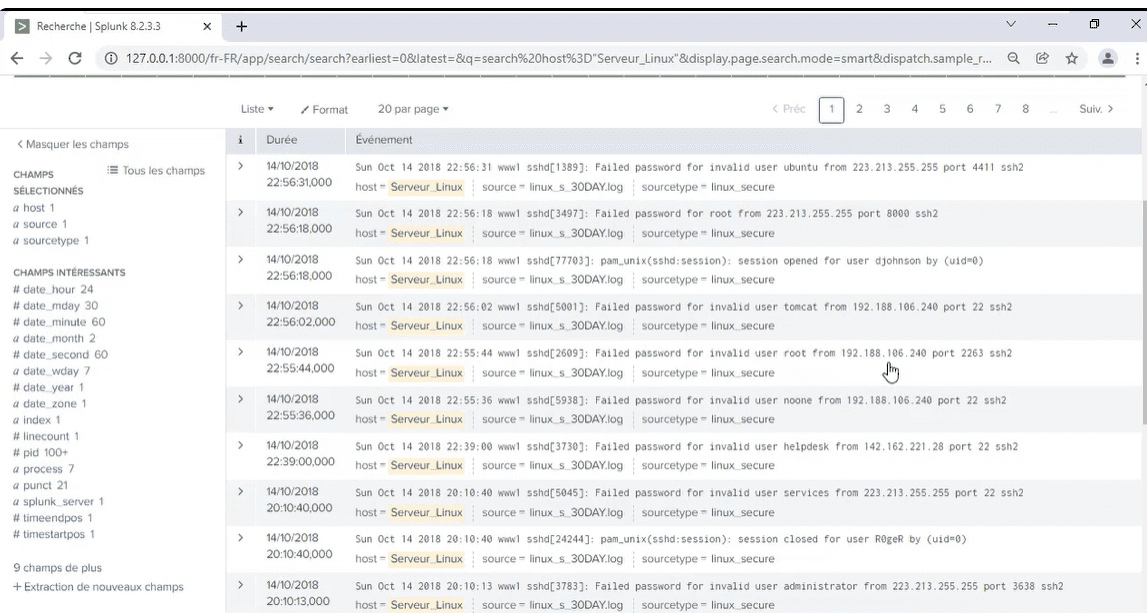The height and width of the screenshot is (613, 1147).
Task: Click the address bar URL field
Action: click(x=550, y=59)
